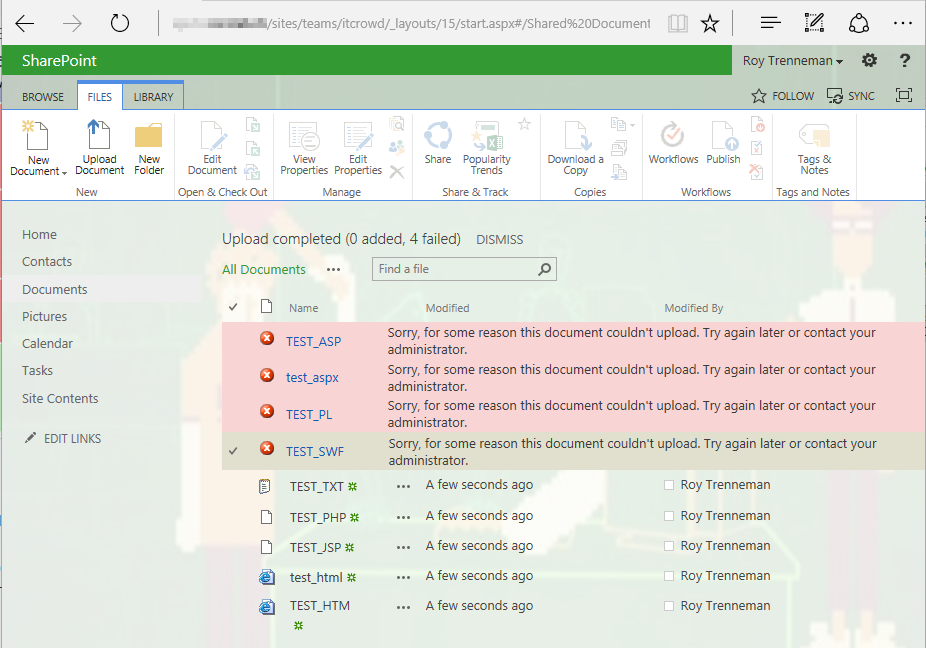Screen dimensions: 926x648
Task: Tick presence box beside Roy Trenneman on TEST_HTM row
Action: coord(669,606)
